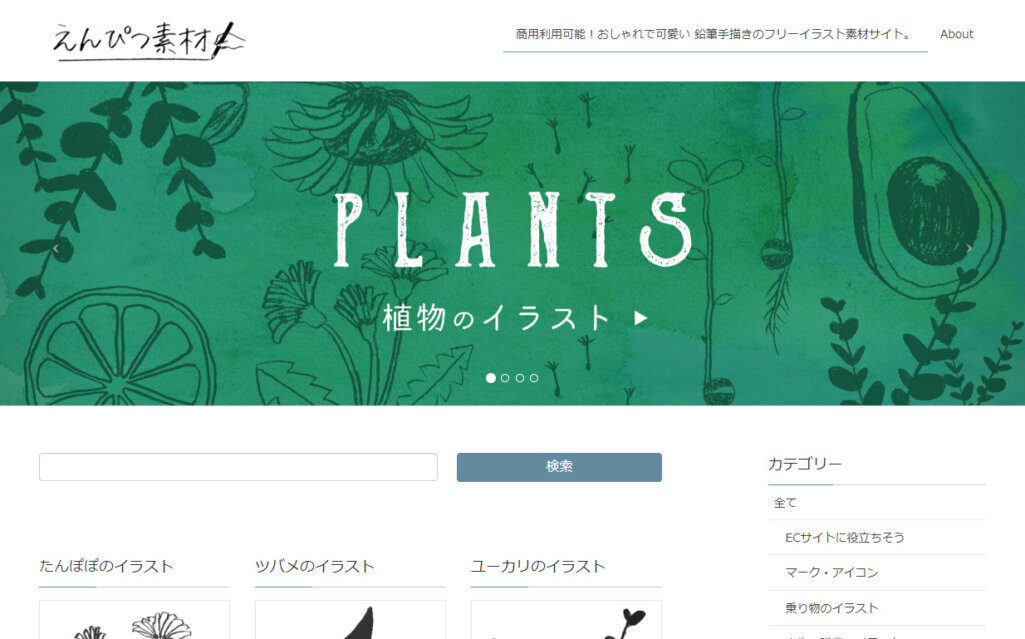Select the first carousel dot
The width and height of the screenshot is (1025, 639).
pos(490,378)
